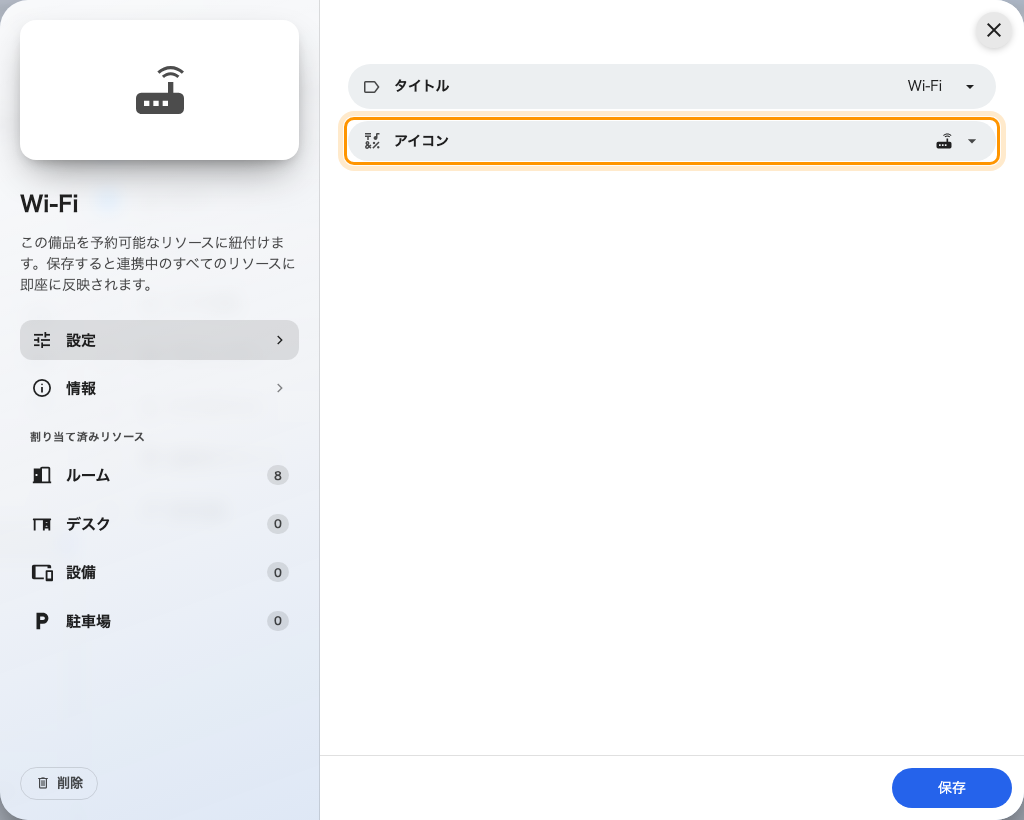Screen dimensions: 1024x820
Task: Click the Wi-Fi heading text
Action: click(49, 204)
